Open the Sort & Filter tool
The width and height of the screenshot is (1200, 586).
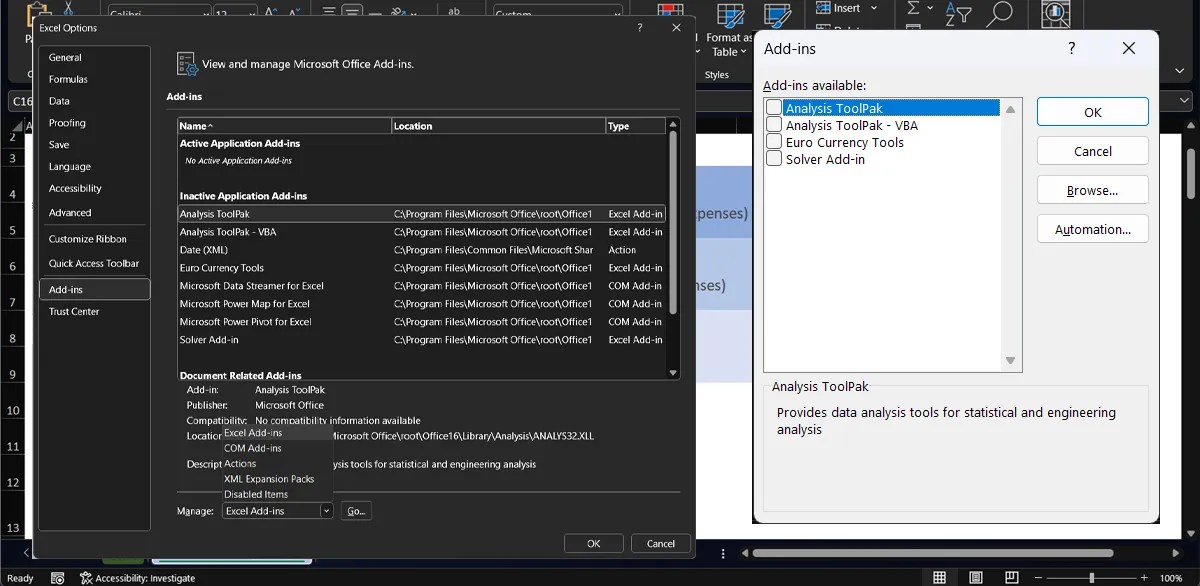point(957,12)
